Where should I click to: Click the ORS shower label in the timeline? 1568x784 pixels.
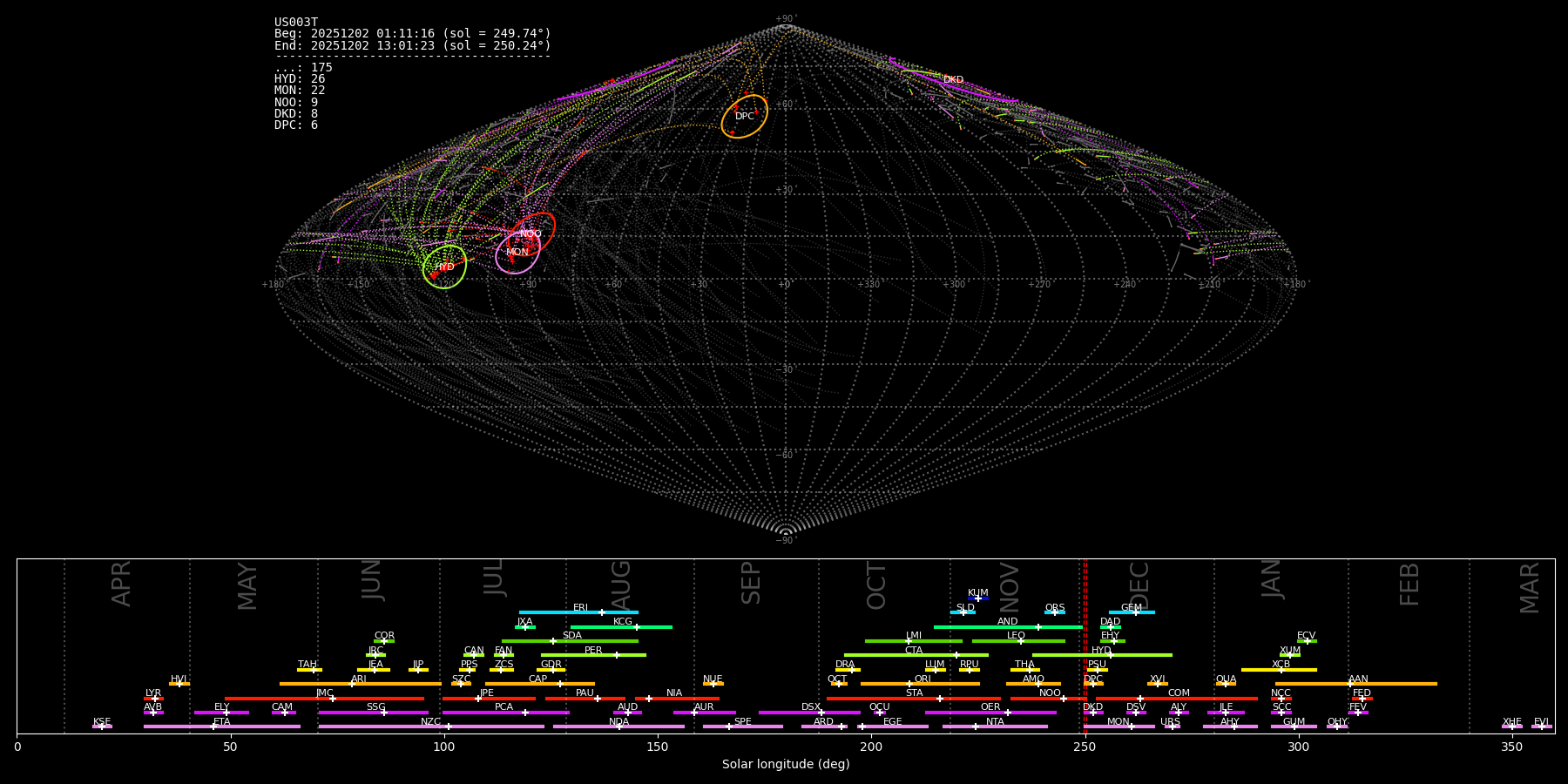[1055, 608]
